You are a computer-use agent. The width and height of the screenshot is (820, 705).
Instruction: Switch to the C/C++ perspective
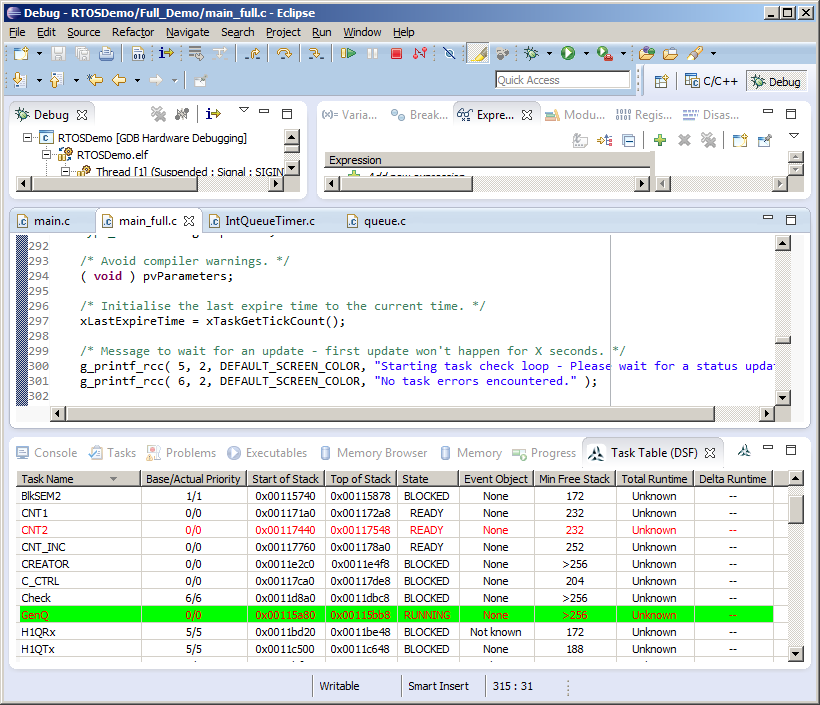711,81
